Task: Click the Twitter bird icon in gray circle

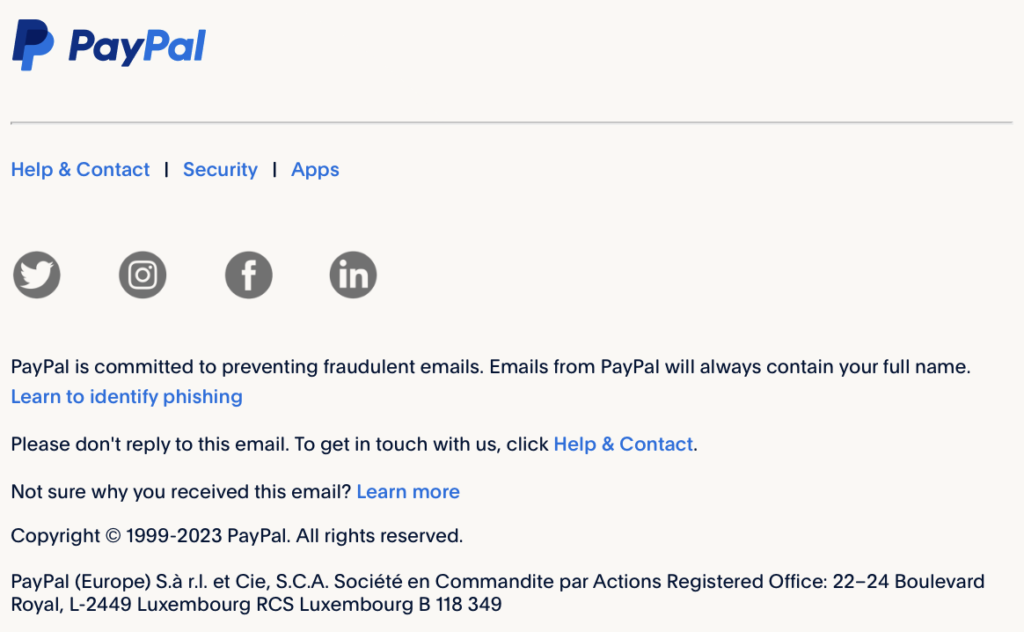Action: coord(36,274)
